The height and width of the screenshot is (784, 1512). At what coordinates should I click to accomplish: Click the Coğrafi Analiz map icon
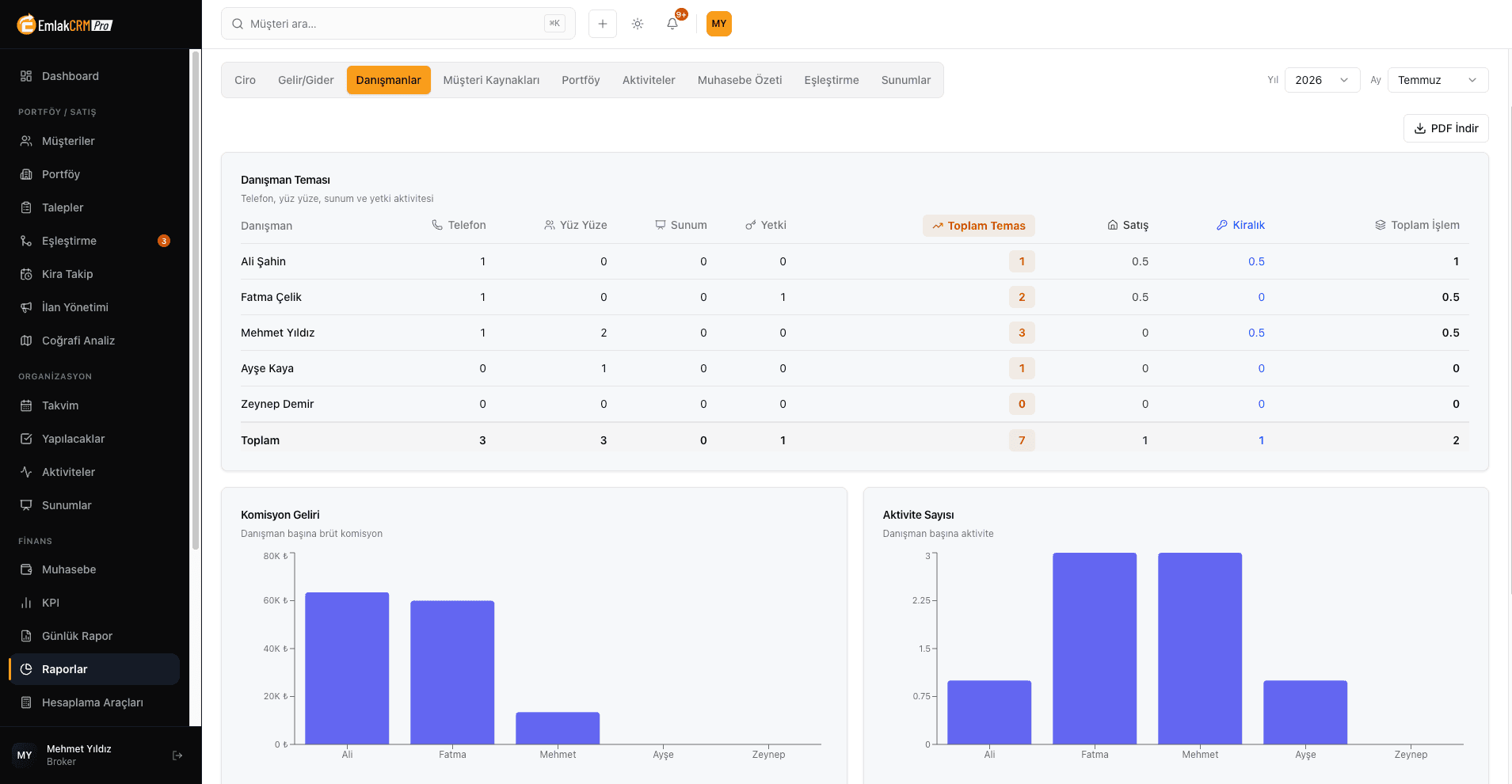pyautogui.click(x=26, y=341)
